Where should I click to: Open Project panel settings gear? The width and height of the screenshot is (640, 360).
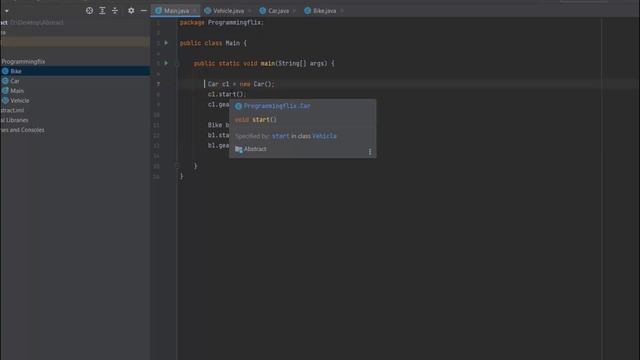coord(131,11)
